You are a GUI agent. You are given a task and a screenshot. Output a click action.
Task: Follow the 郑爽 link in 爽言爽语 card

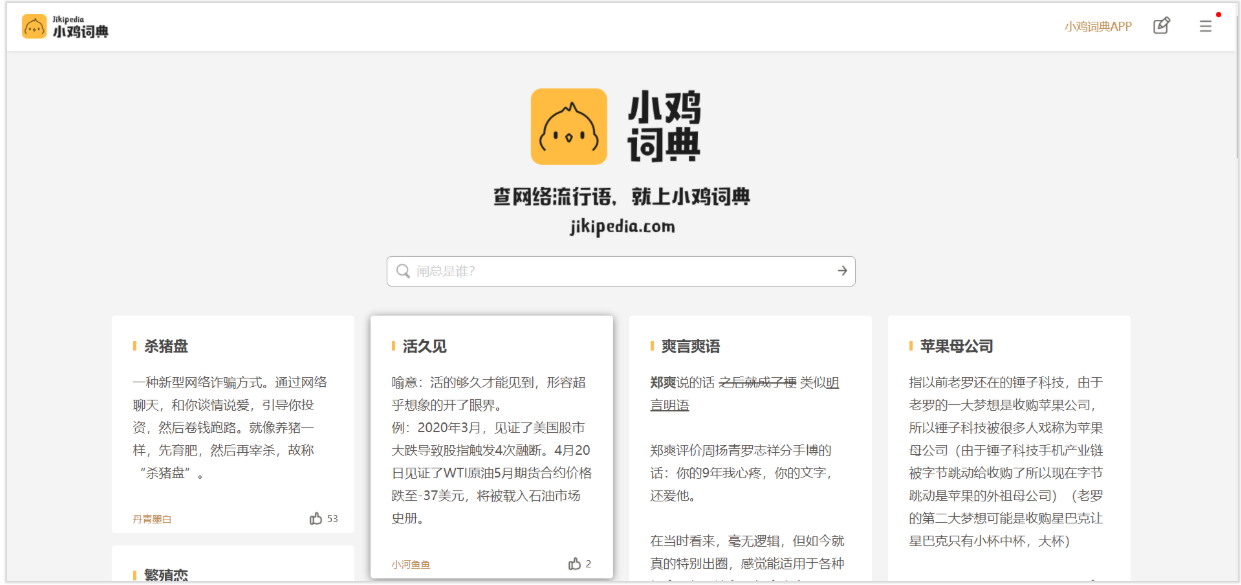click(x=663, y=382)
